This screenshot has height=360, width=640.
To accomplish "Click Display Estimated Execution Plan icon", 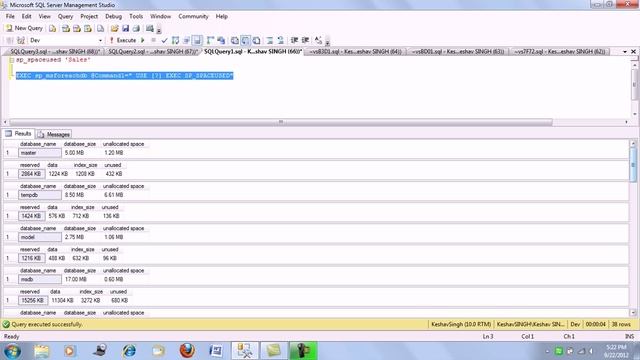I will (x=176, y=40).
